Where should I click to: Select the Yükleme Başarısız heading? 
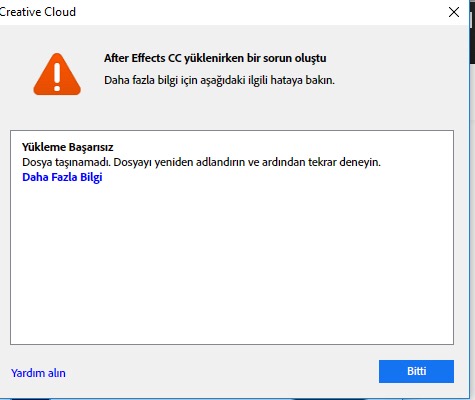tap(68, 147)
